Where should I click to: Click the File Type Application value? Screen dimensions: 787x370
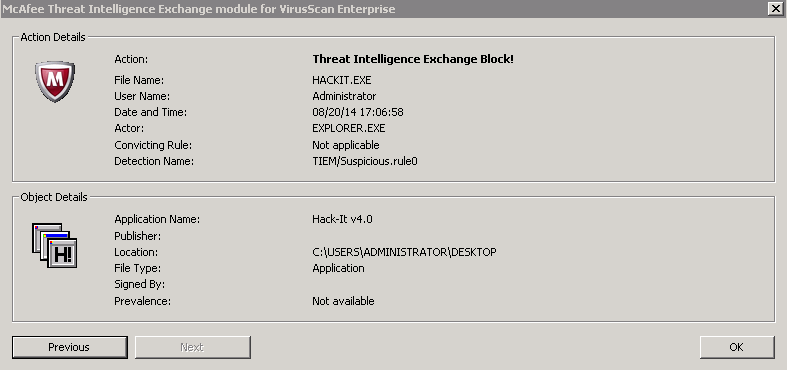[x=338, y=268]
